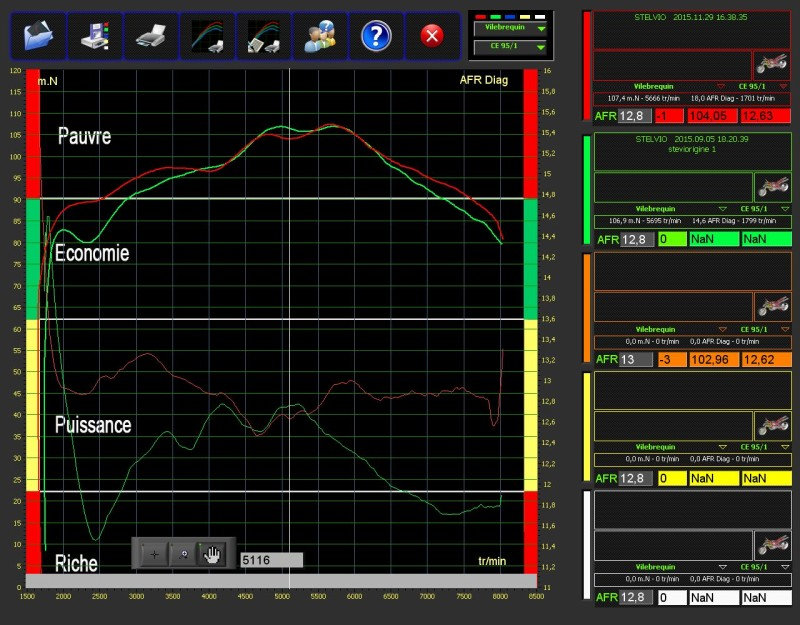This screenshot has height=625, width=800.
Task: Expand CE 95/1 dropdown in the red run panel
Action: coord(784,86)
